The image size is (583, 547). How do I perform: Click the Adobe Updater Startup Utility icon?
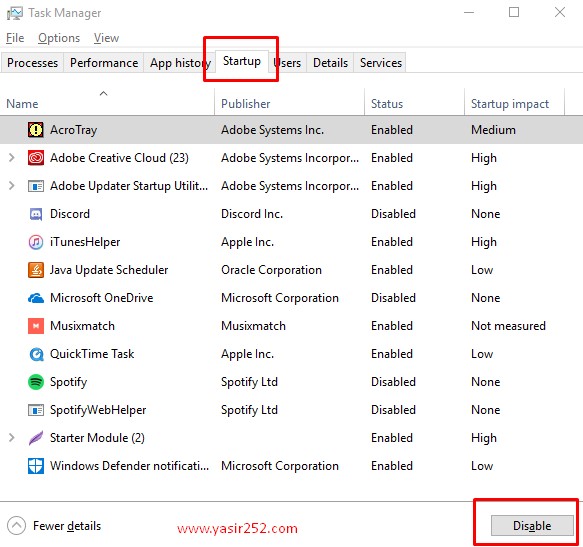point(36,186)
